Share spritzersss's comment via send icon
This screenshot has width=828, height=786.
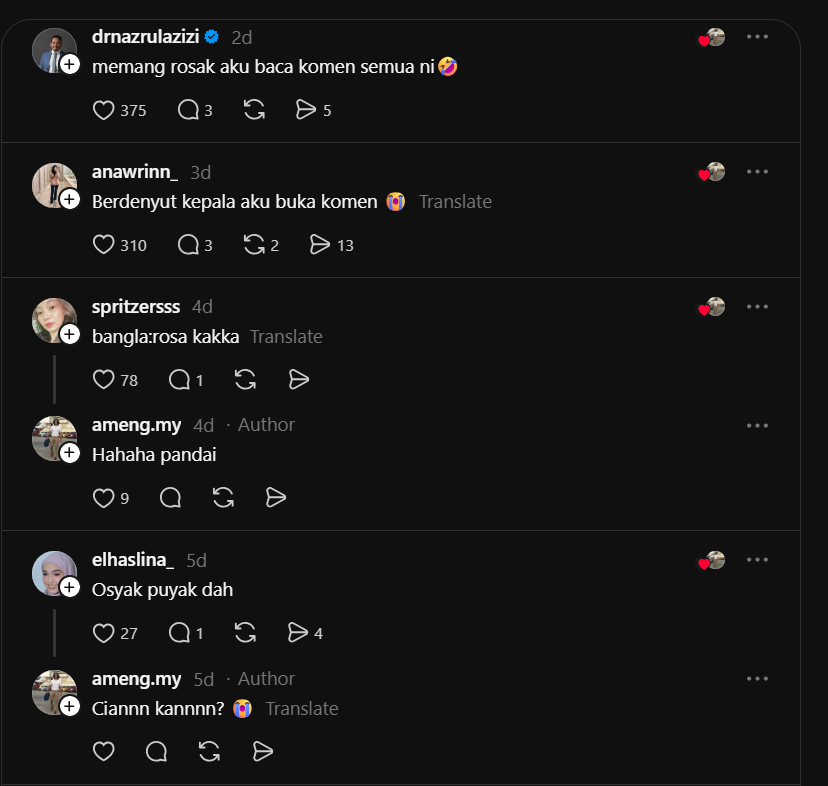coord(299,380)
